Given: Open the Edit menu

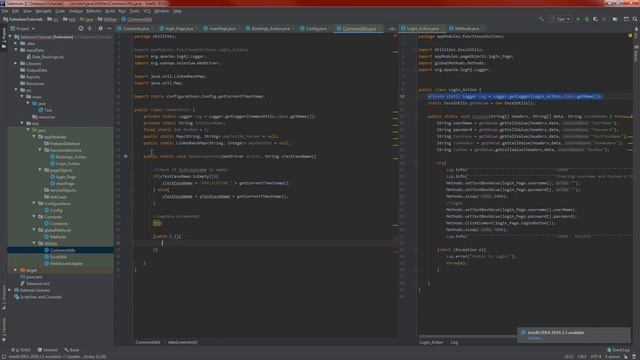Looking at the screenshot, I should tap(16, 11).
